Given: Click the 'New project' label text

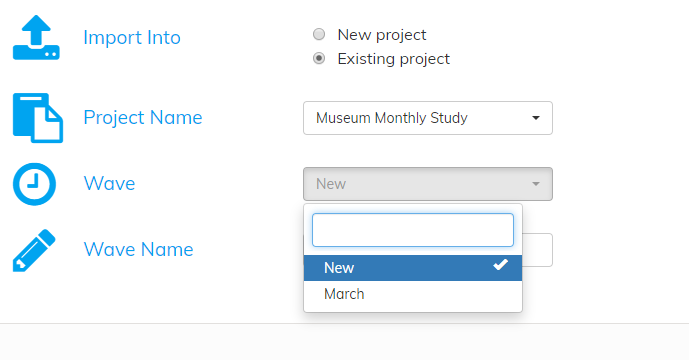Looking at the screenshot, I should tap(381, 35).
